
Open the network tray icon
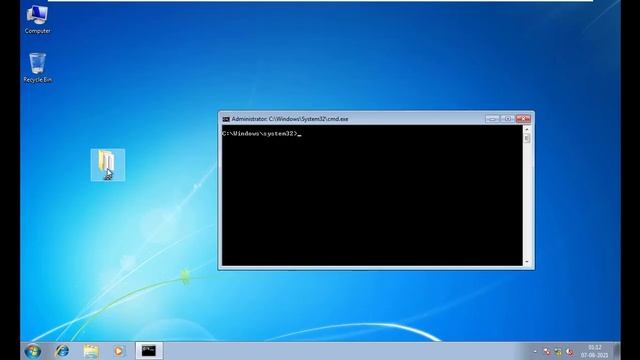click(x=558, y=351)
